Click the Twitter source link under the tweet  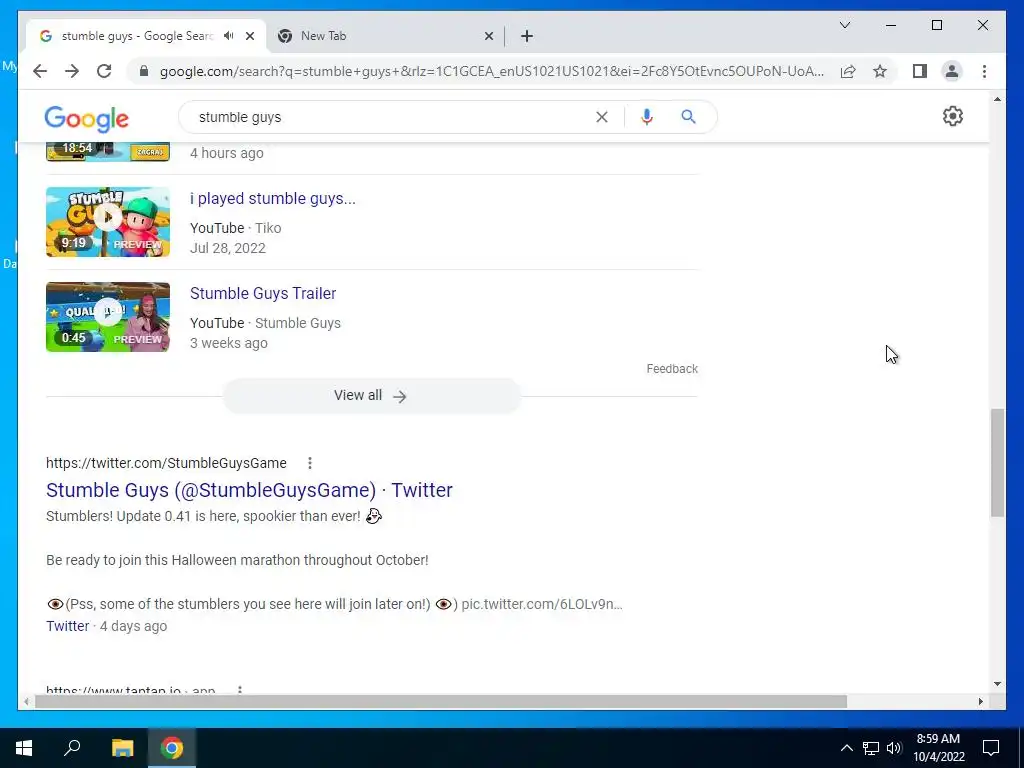point(67,626)
